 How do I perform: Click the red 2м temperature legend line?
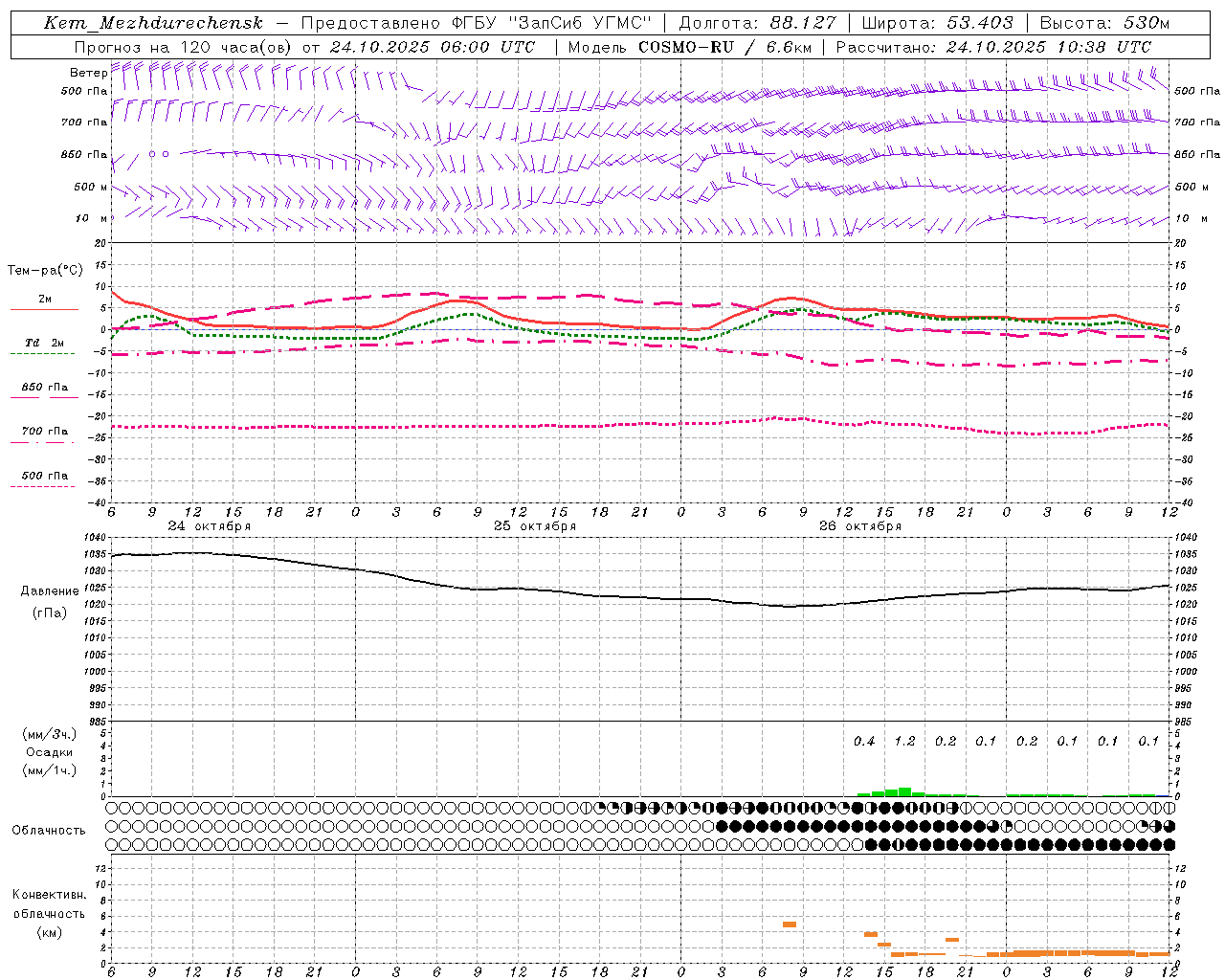coord(44,309)
